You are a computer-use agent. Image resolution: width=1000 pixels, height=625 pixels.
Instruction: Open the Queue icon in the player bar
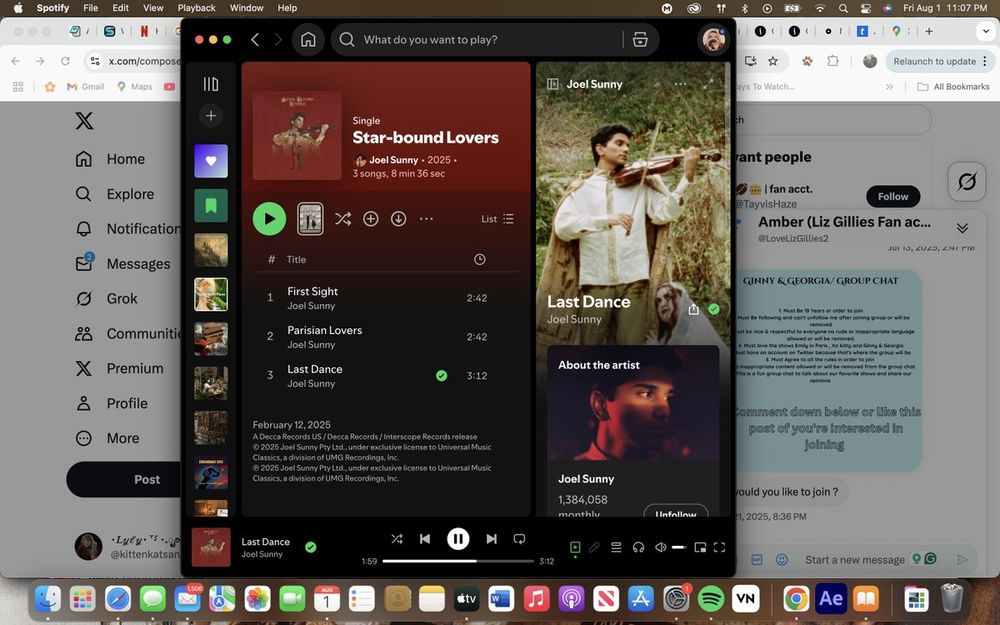coord(616,547)
